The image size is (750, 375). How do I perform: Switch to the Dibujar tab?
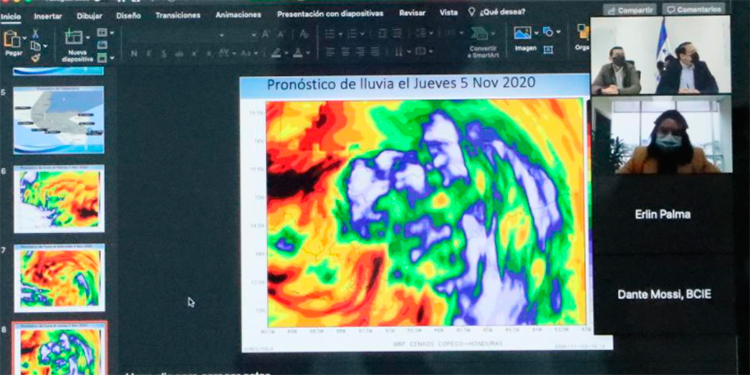coord(89,16)
